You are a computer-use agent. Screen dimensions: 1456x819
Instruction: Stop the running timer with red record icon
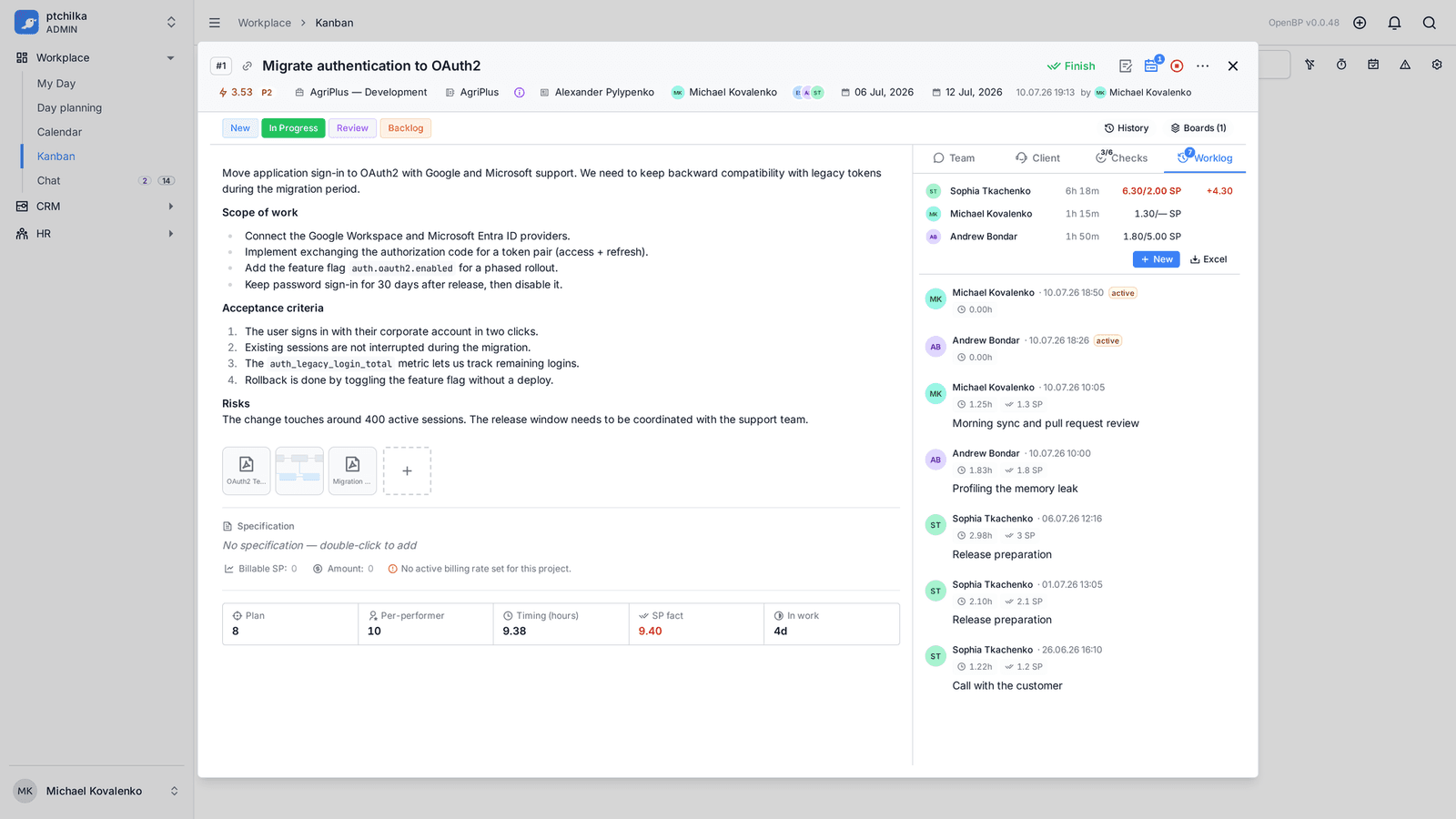pyautogui.click(x=1177, y=66)
